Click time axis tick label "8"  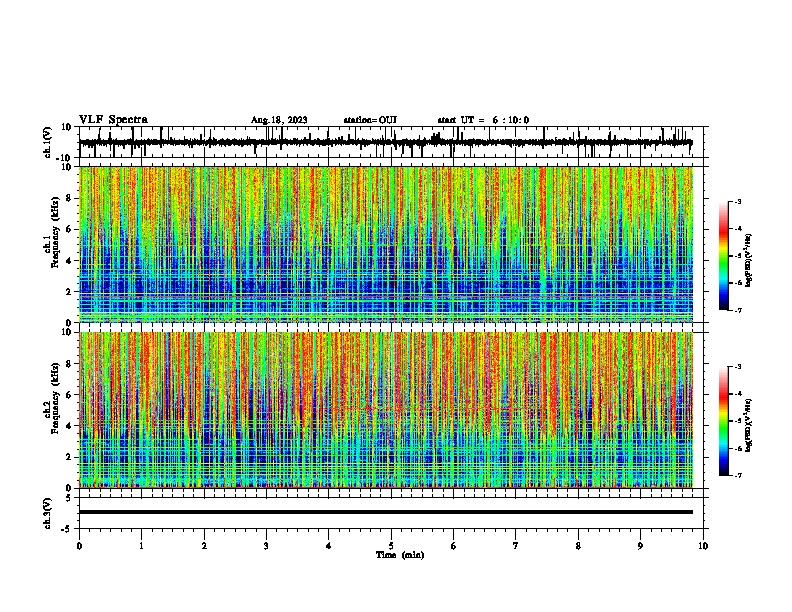578,546
